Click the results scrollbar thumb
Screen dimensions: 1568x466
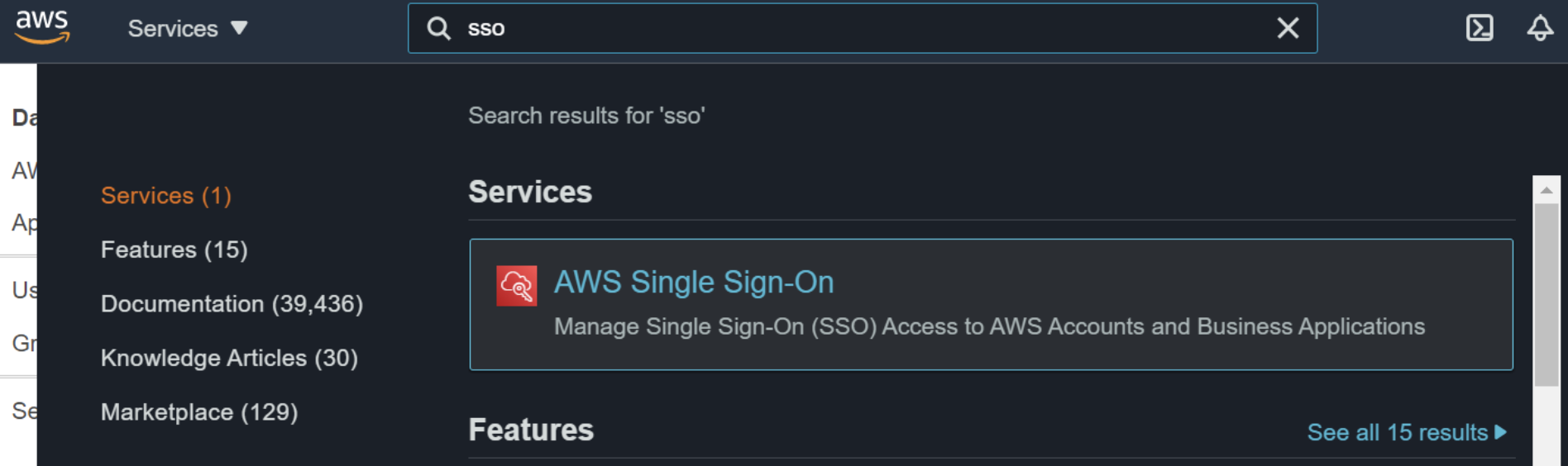click(x=1546, y=293)
